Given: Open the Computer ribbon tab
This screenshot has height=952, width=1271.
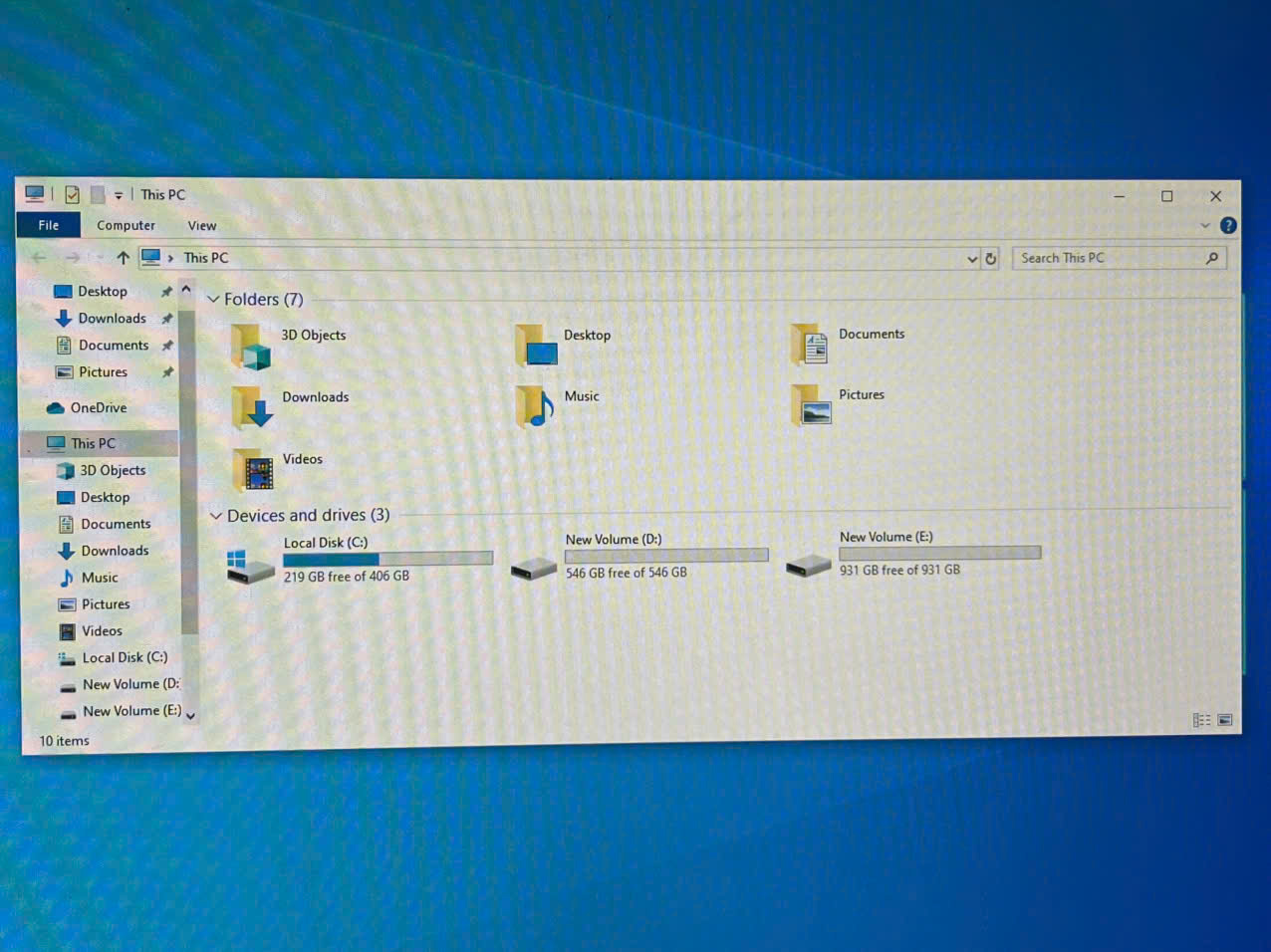Looking at the screenshot, I should click(126, 226).
